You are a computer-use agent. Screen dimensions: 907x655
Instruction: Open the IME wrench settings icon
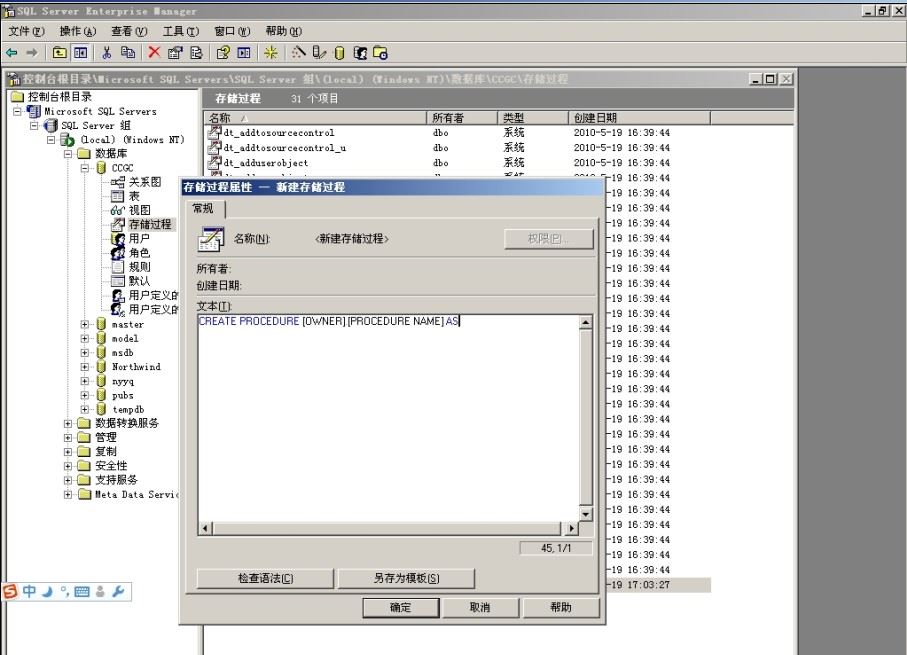118,591
